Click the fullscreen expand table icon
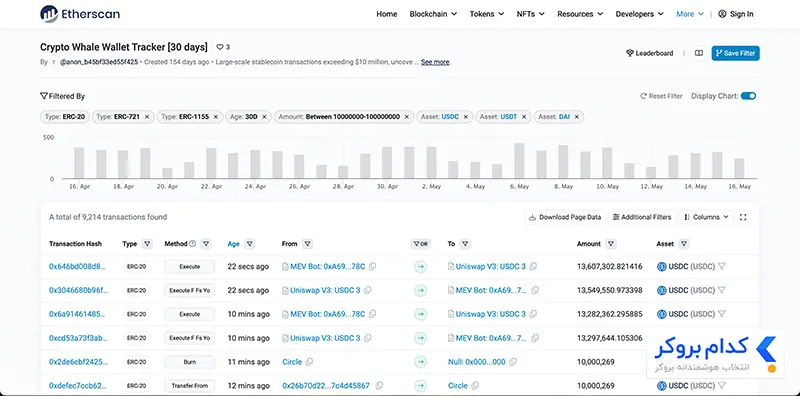This screenshot has width=800, height=396. (743, 217)
